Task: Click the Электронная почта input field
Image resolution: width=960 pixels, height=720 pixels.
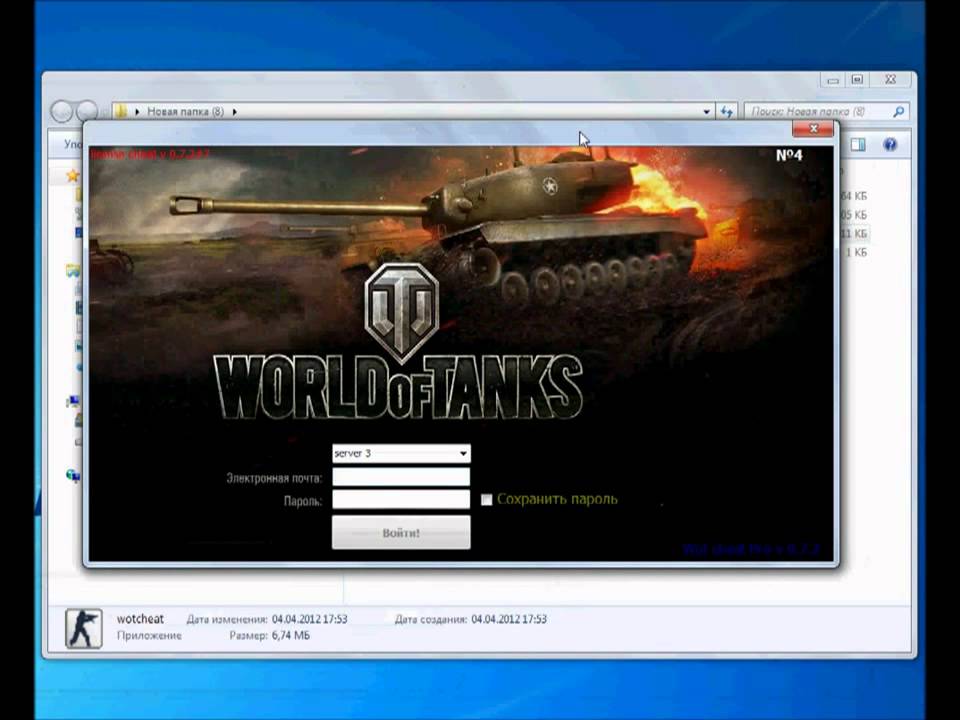Action: pos(401,477)
